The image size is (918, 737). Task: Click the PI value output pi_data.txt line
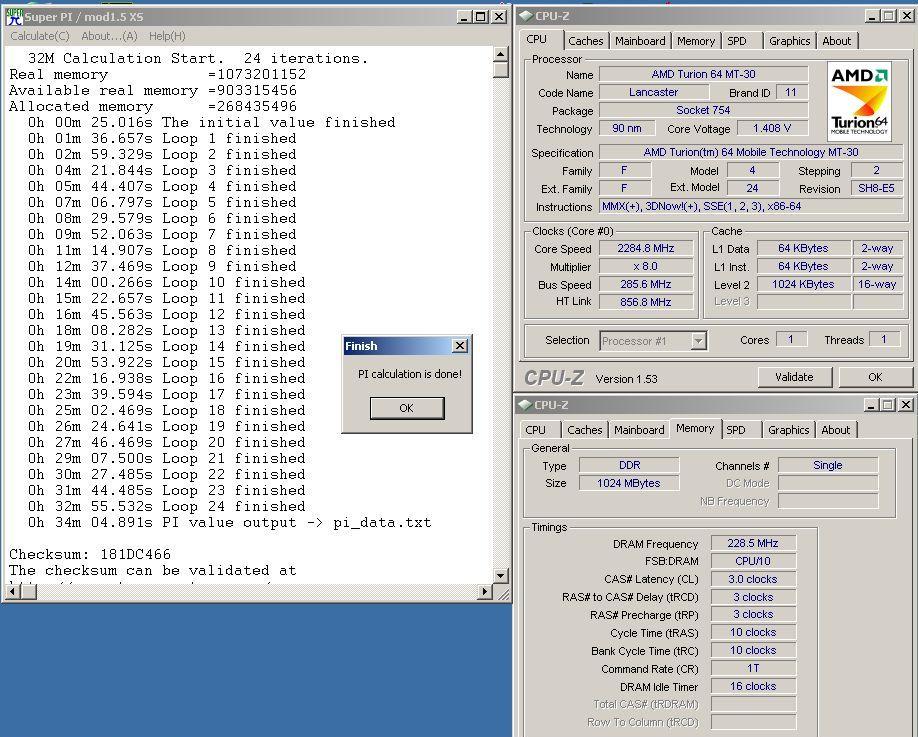click(x=230, y=522)
